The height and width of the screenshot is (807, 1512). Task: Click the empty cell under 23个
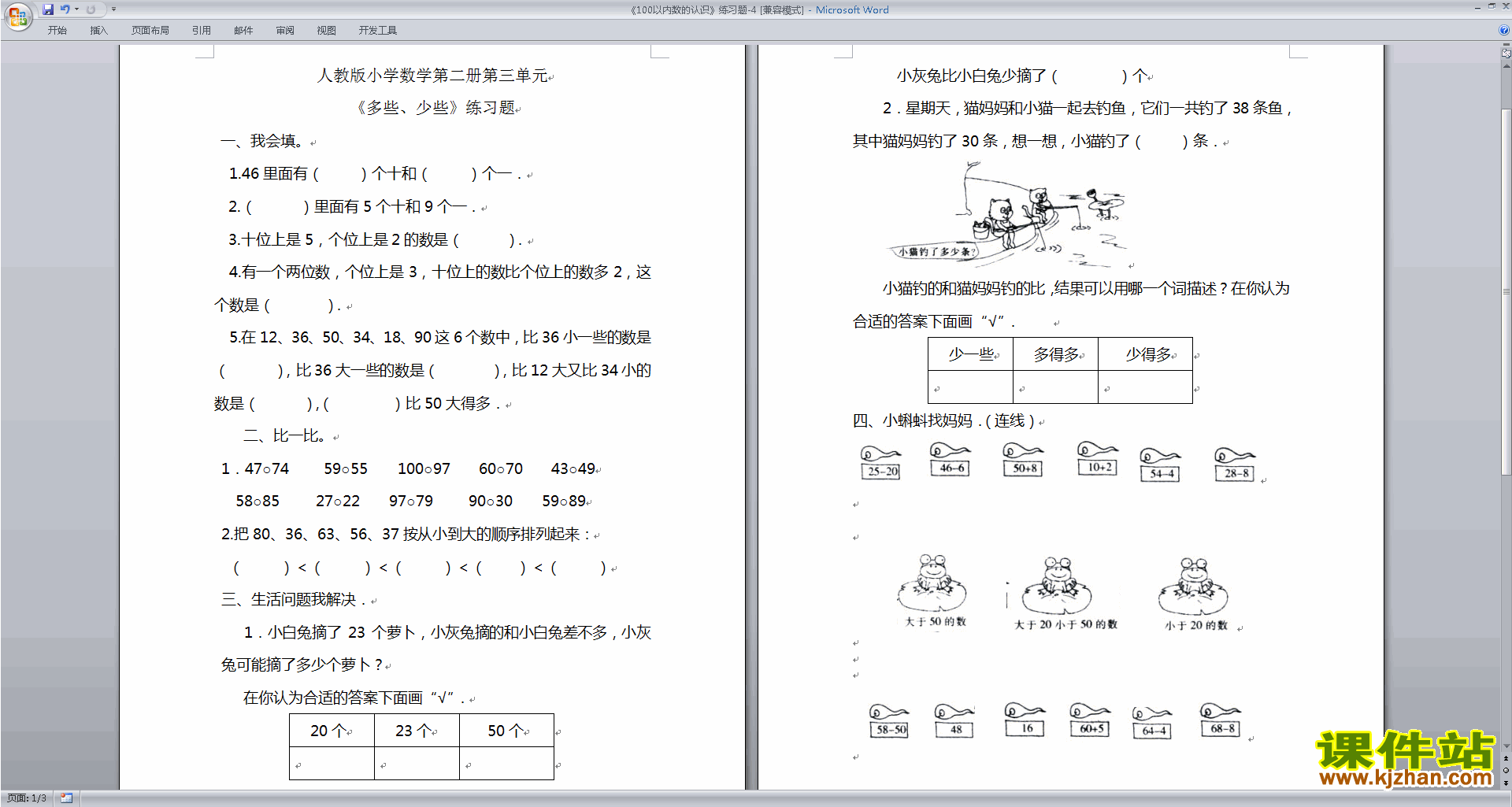[x=417, y=764]
